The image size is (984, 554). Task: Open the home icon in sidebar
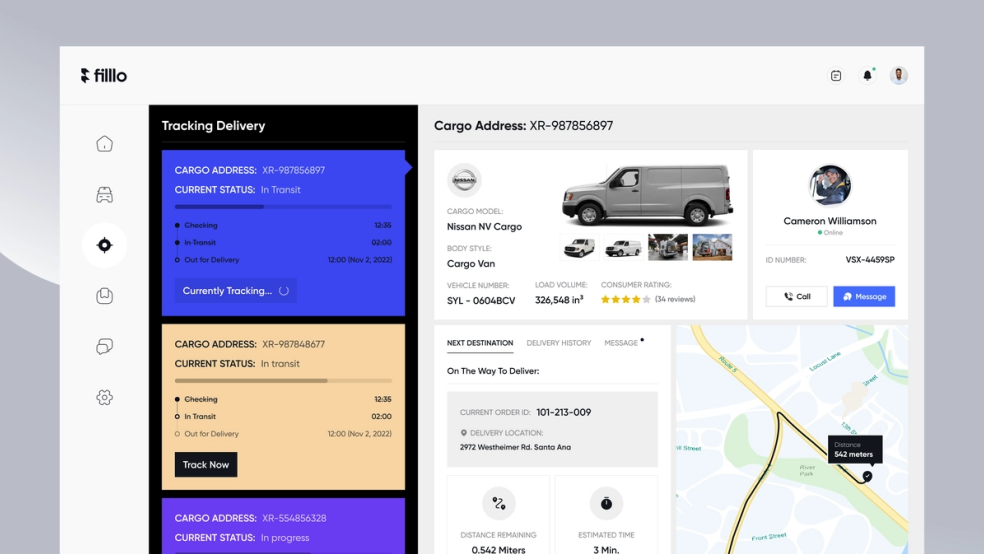point(104,144)
